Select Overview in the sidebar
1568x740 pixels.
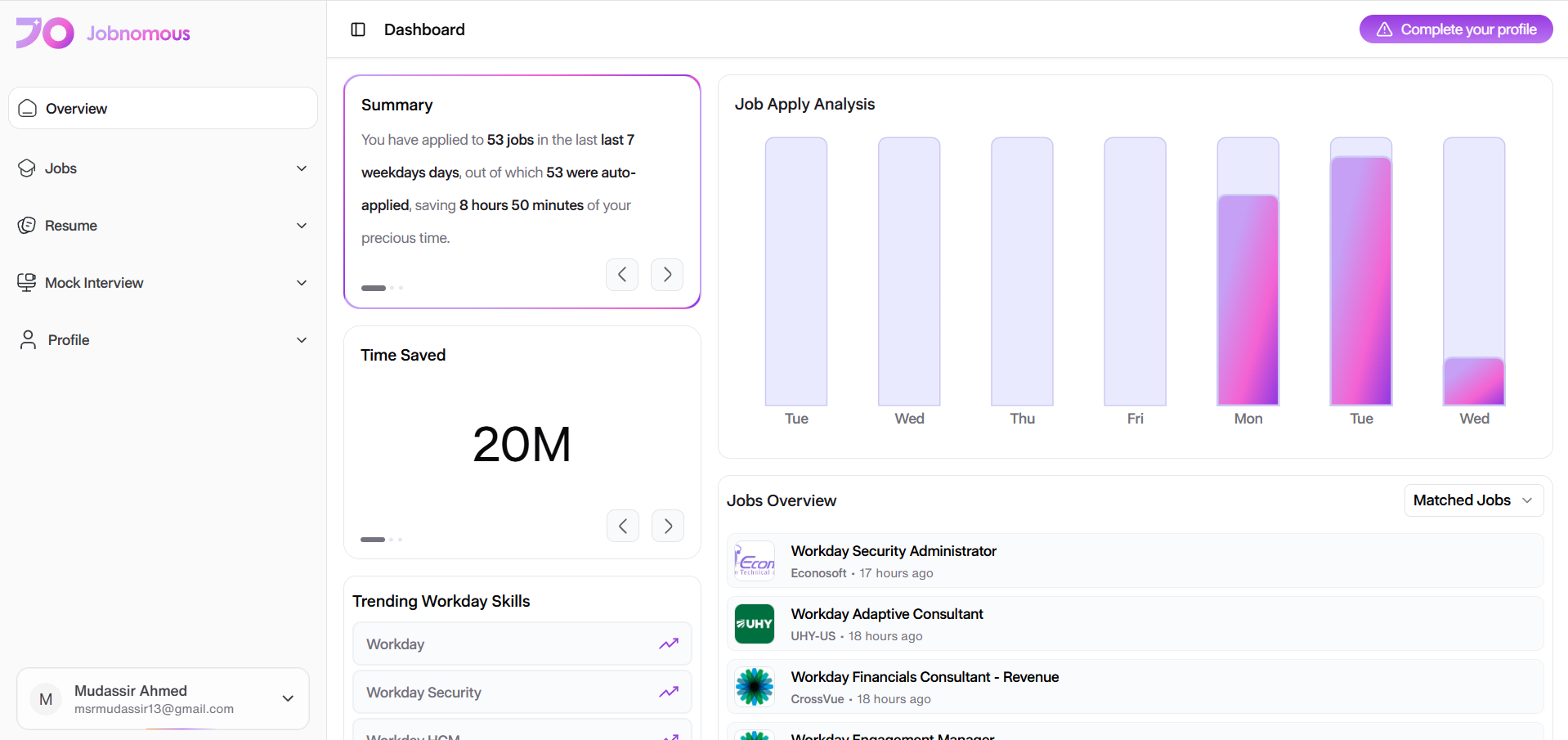click(x=163, y=108)
